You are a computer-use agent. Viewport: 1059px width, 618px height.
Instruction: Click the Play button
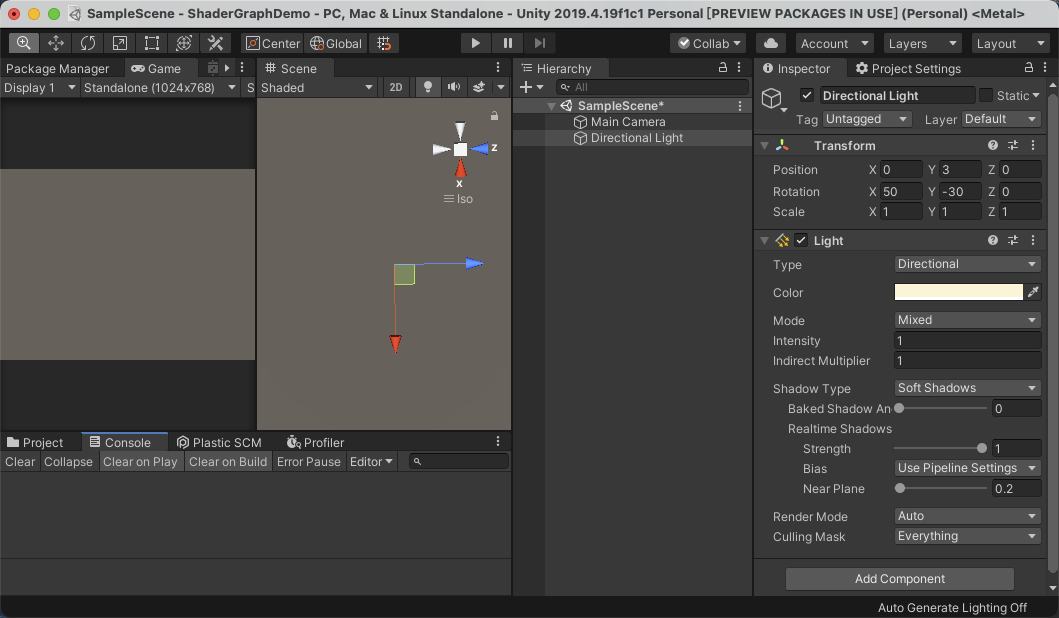(x=475, y=43)
